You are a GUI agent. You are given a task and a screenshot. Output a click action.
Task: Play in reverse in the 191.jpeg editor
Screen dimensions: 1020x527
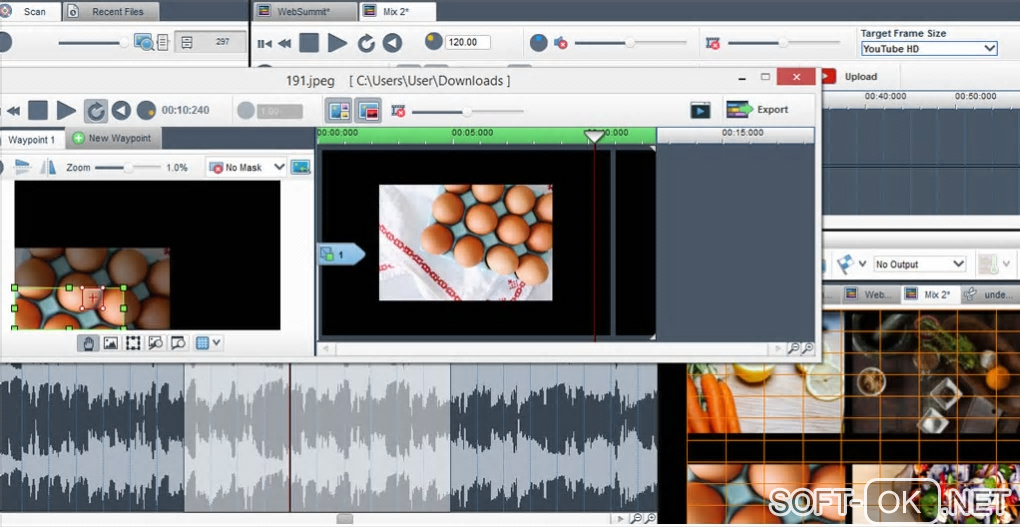pyautogui.click(x=121, y=111)
